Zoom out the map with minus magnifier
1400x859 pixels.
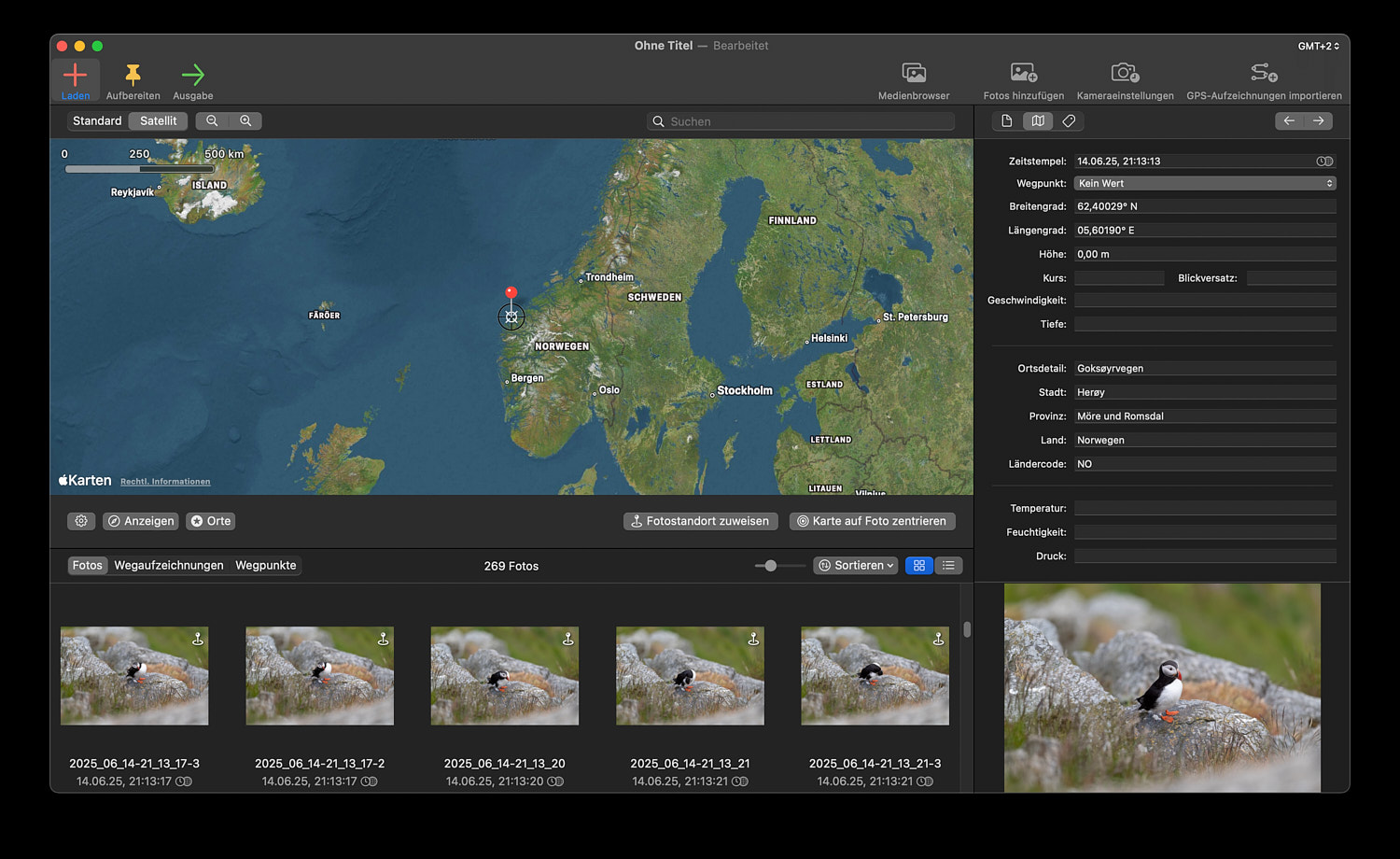click(212, 120)
